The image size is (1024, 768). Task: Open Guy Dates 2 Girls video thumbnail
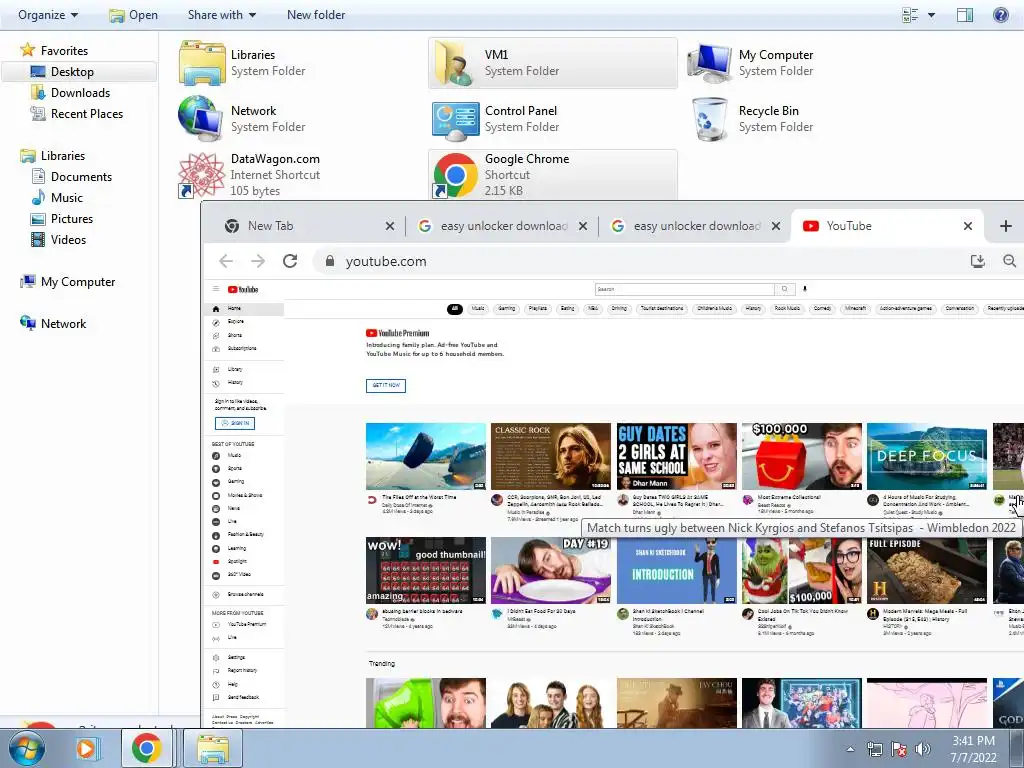pos(677,456)
